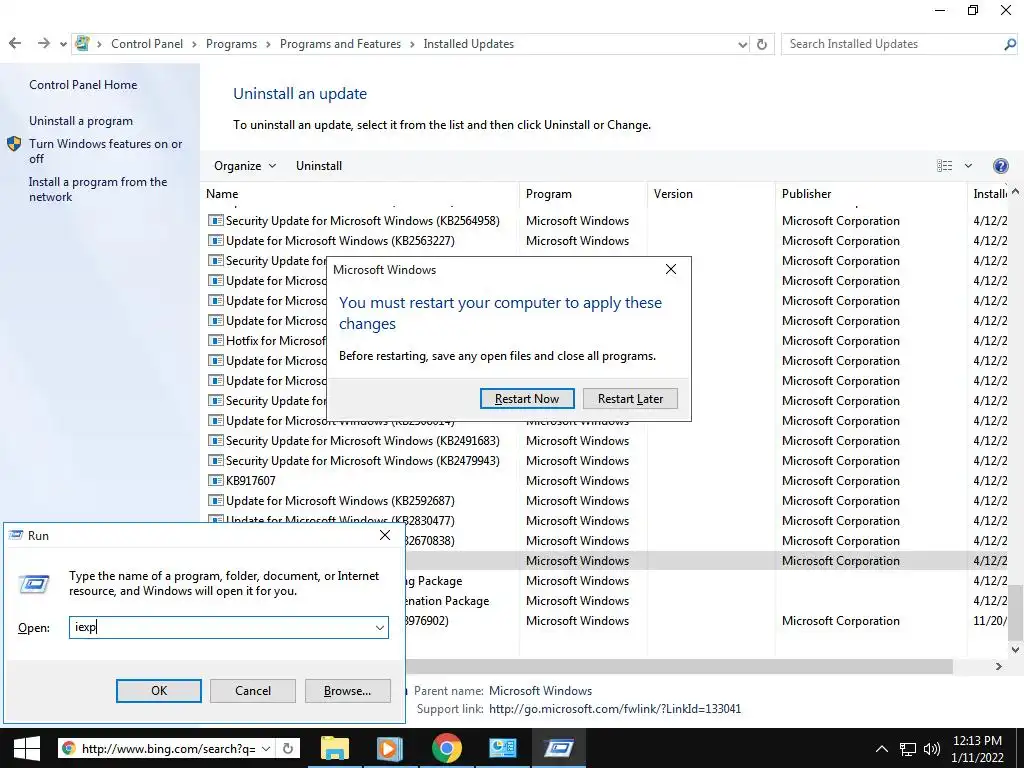Click the update icon beside KB2564958
The image size is (1024, 768).
(x=216, y=221)
